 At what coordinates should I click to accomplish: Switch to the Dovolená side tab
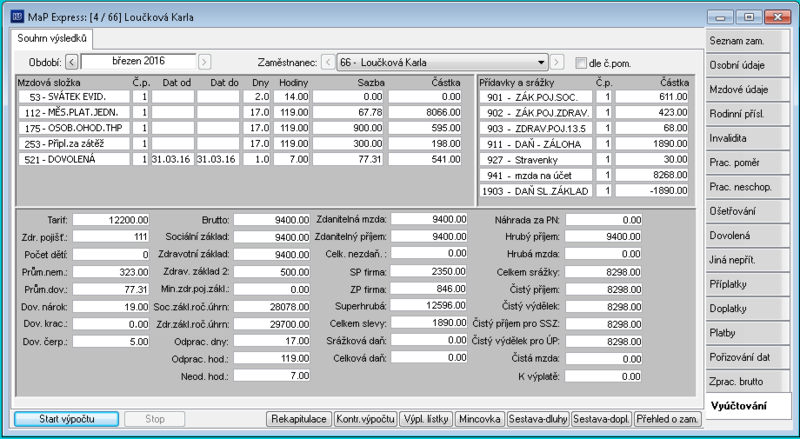748,235
